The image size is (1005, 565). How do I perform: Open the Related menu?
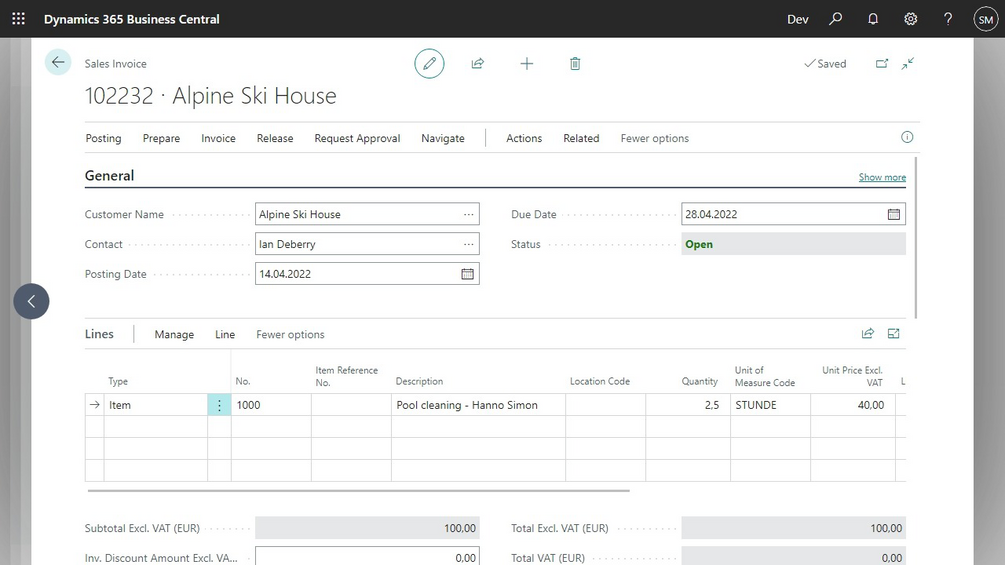[x=581, y=138]
